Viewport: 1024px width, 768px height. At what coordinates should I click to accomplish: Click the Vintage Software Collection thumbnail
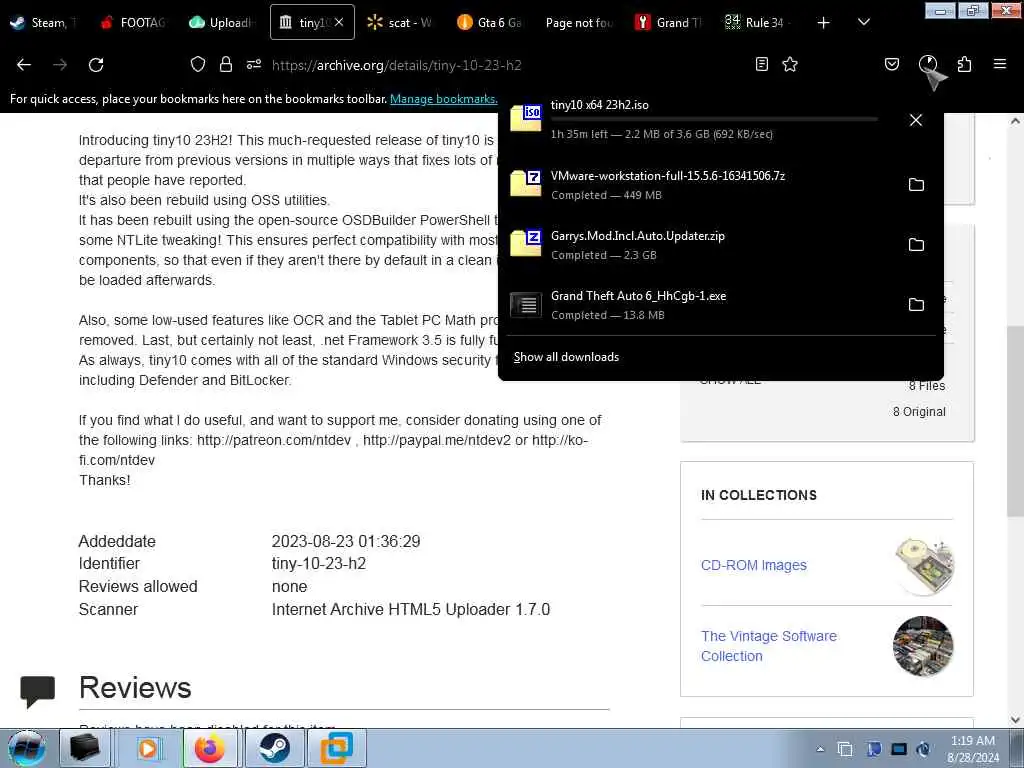[x=923, y=647]
